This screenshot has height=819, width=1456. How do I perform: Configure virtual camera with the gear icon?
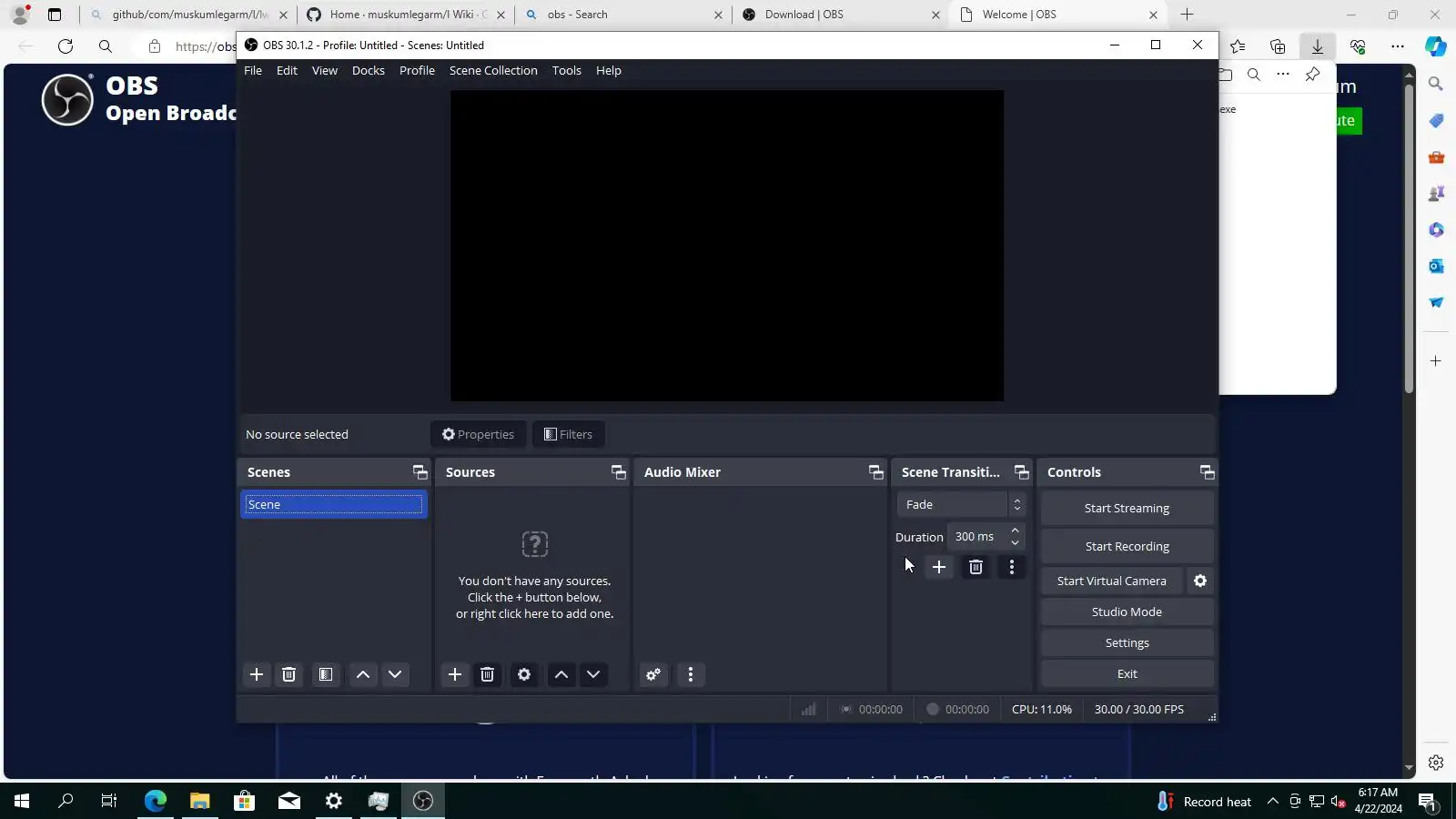(1200, 581)
